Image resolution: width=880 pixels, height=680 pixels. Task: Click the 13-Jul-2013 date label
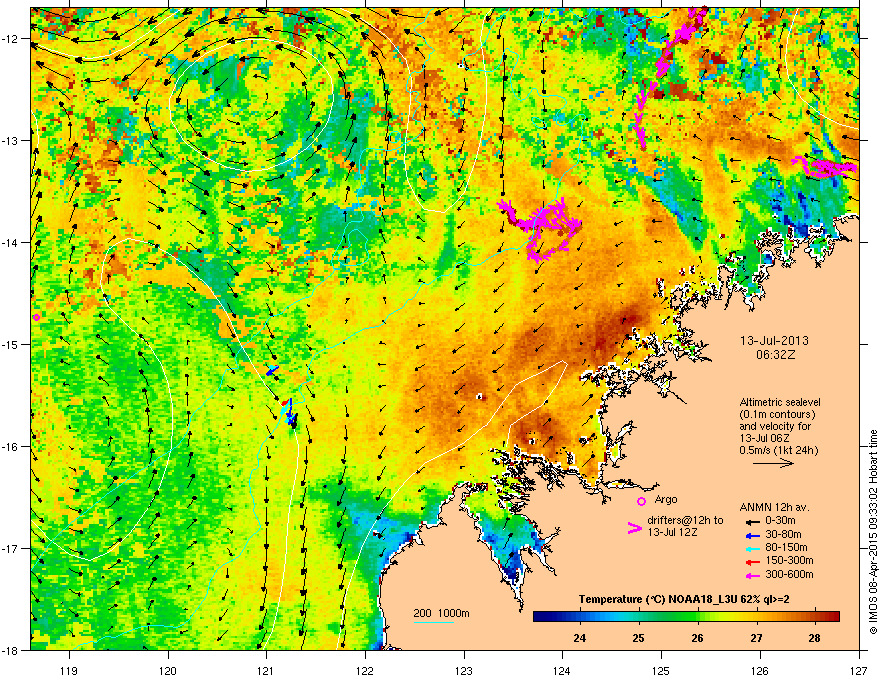coord(774,341)
